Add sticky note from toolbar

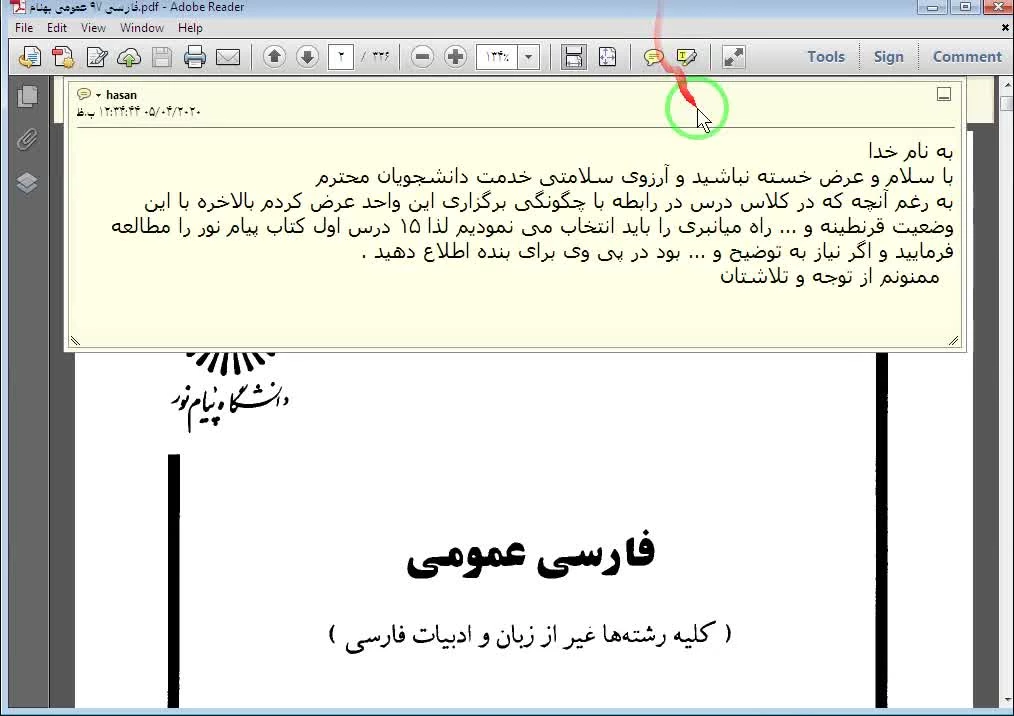[x=654, y=57]
